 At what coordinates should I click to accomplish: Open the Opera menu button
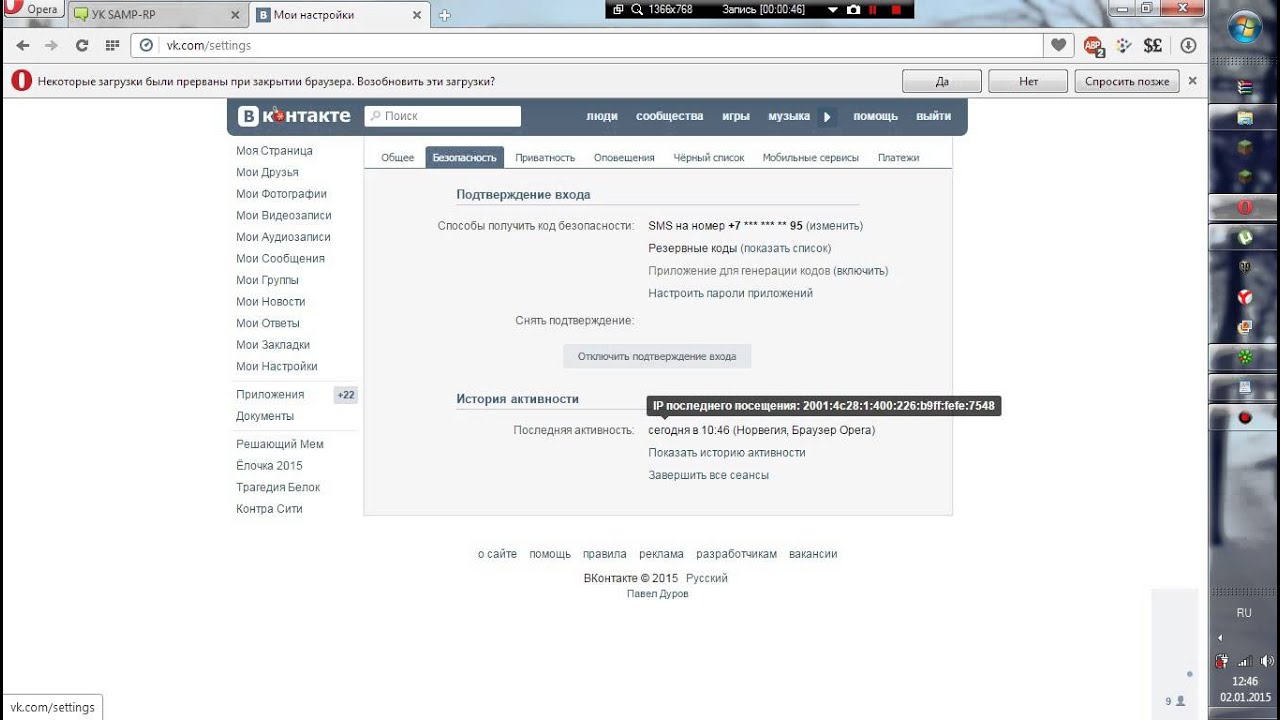[x=33, y=10]
